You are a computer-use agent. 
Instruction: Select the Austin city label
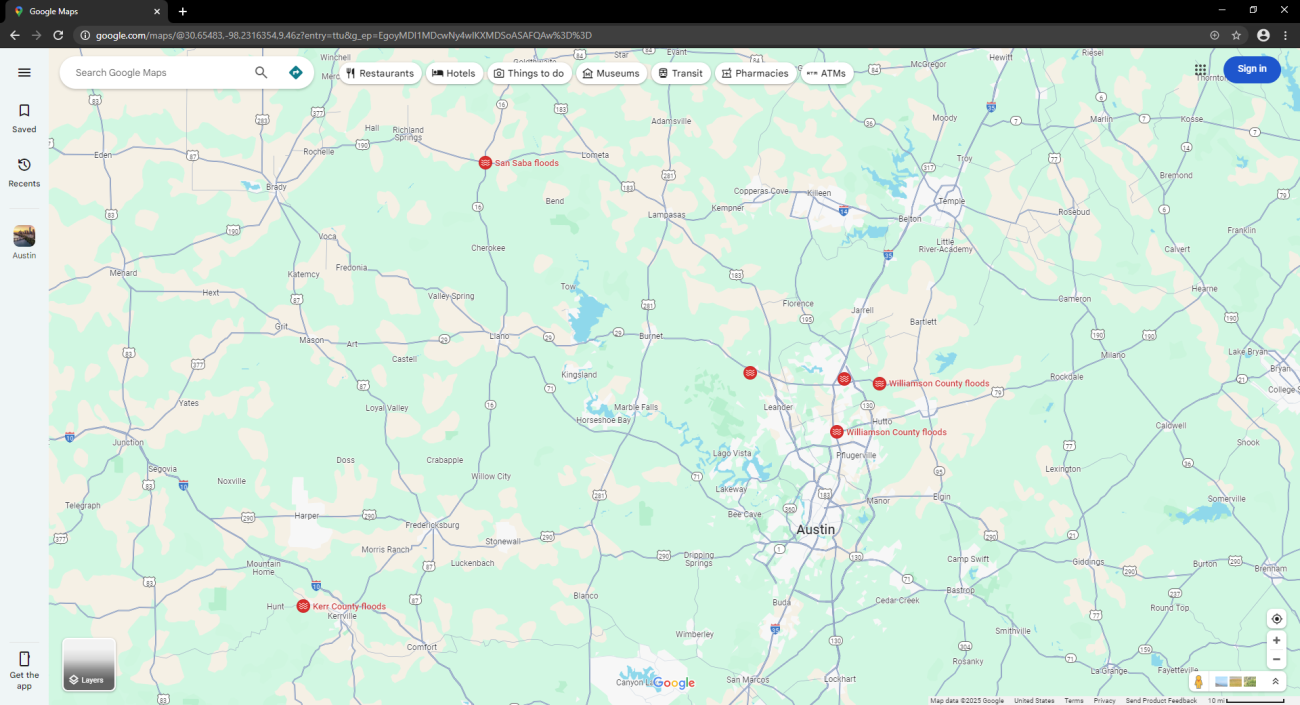815,529
